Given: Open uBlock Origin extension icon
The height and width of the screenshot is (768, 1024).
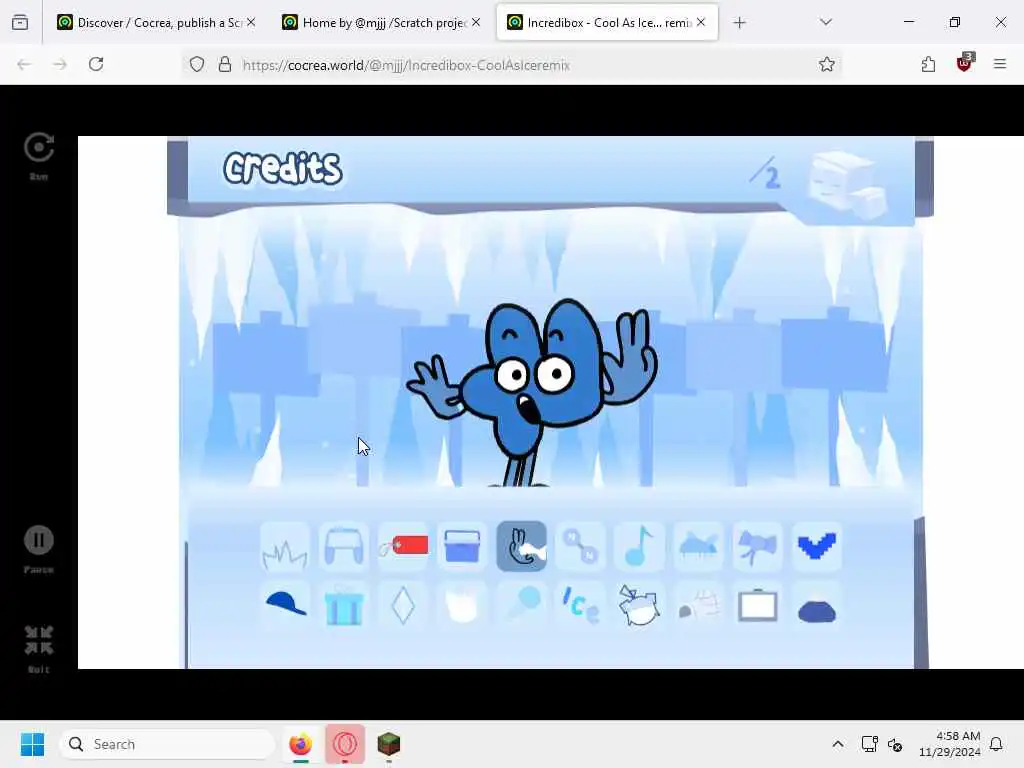Looking at the screenshot, I should (x=965, y=63).
